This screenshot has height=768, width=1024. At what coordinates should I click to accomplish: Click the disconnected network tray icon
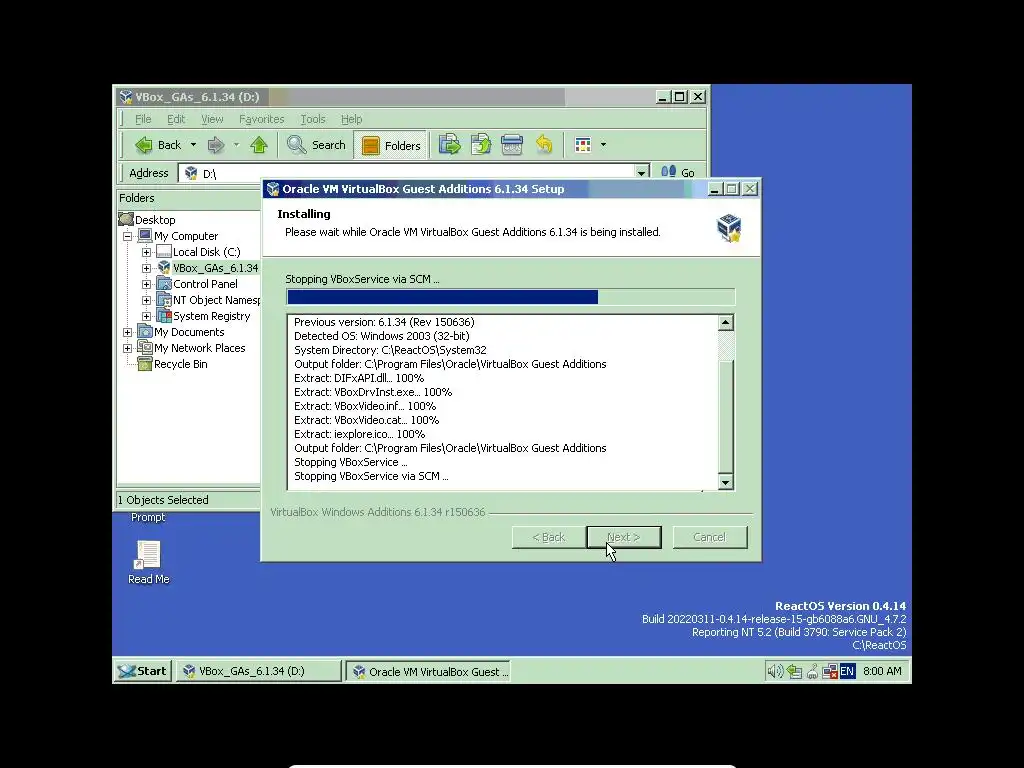click(829, 671)
